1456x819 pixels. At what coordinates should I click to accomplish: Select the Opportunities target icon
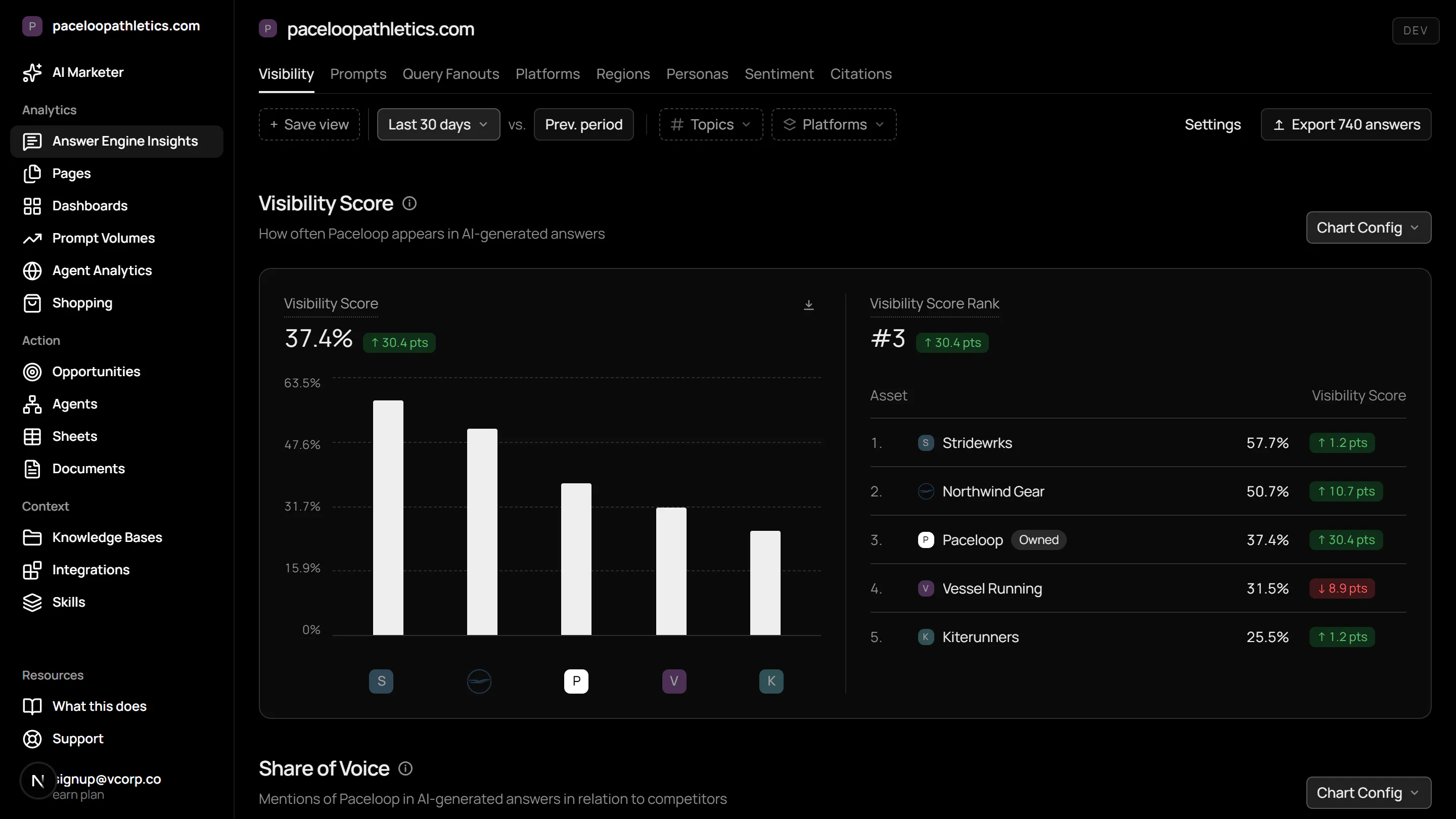(x=32, y=372)
